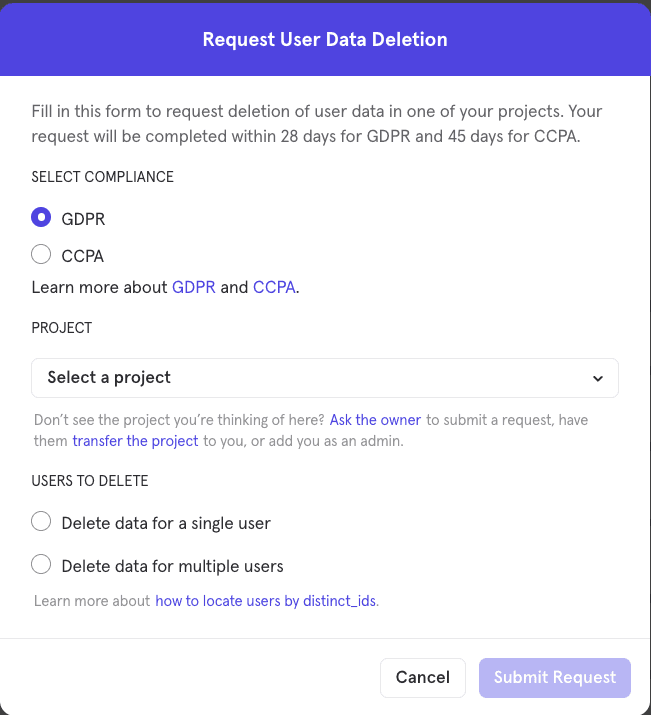Click the multiple users radio circle
The image size is (651, 715).
coord(41,565)
